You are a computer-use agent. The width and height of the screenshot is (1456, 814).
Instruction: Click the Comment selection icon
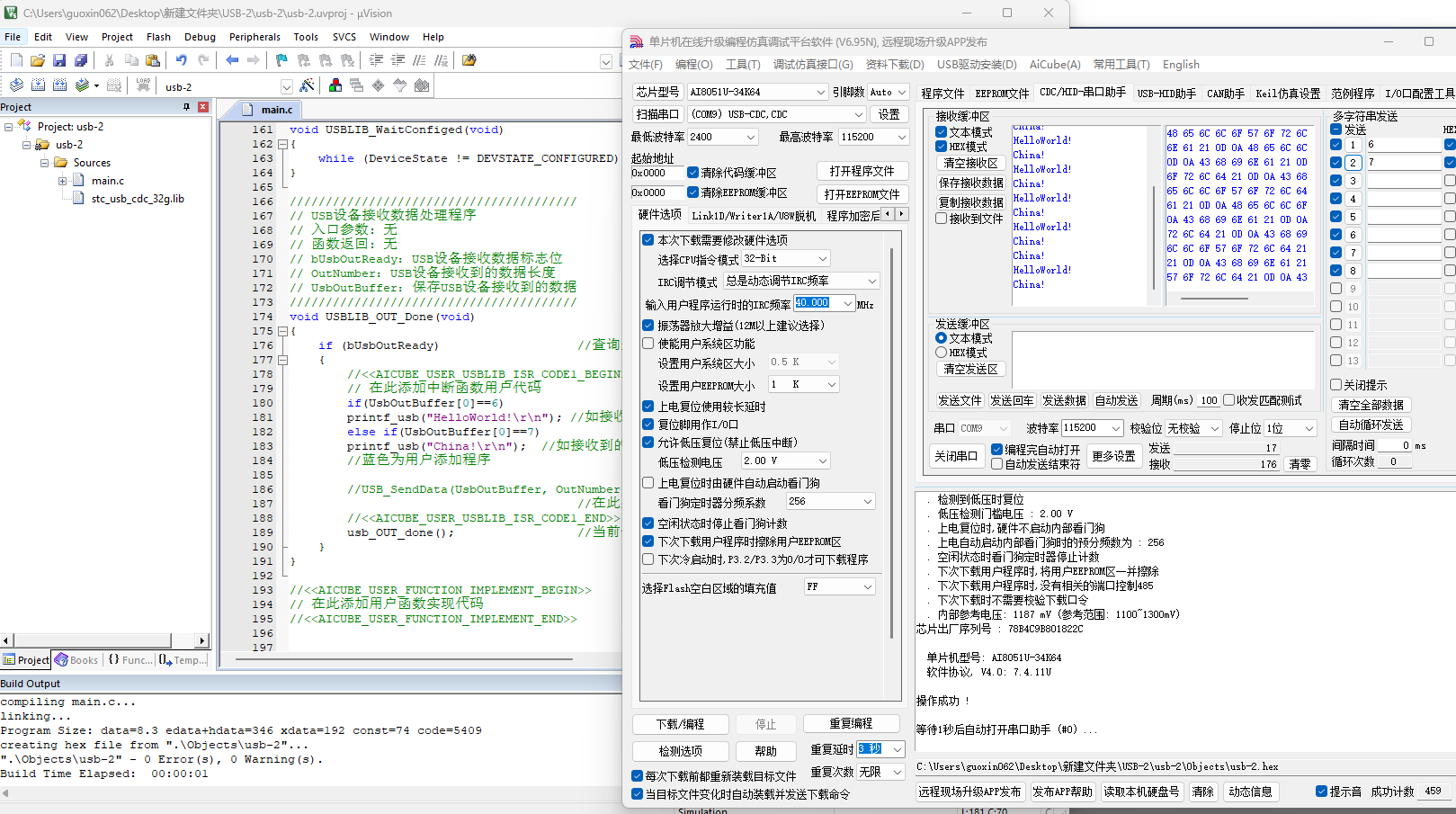coord(419,60)
